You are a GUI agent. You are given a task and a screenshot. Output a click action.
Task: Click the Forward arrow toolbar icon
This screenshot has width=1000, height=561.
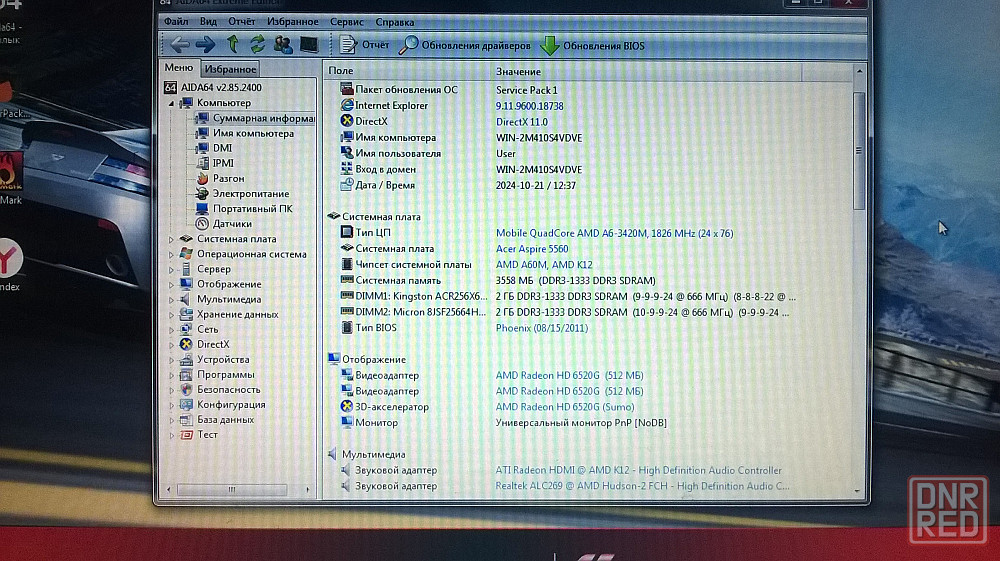pos(205,45)
